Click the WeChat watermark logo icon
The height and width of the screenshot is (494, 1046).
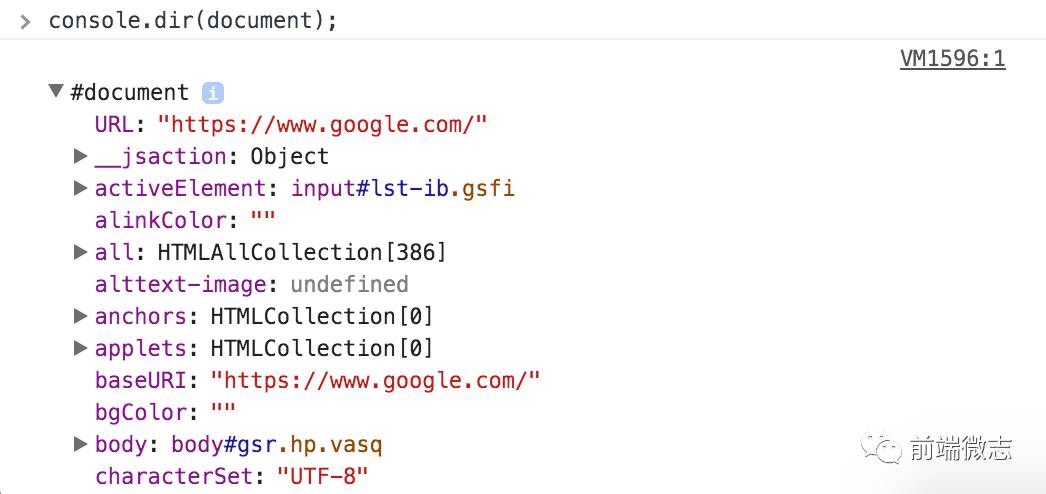(x=880, y=447)
